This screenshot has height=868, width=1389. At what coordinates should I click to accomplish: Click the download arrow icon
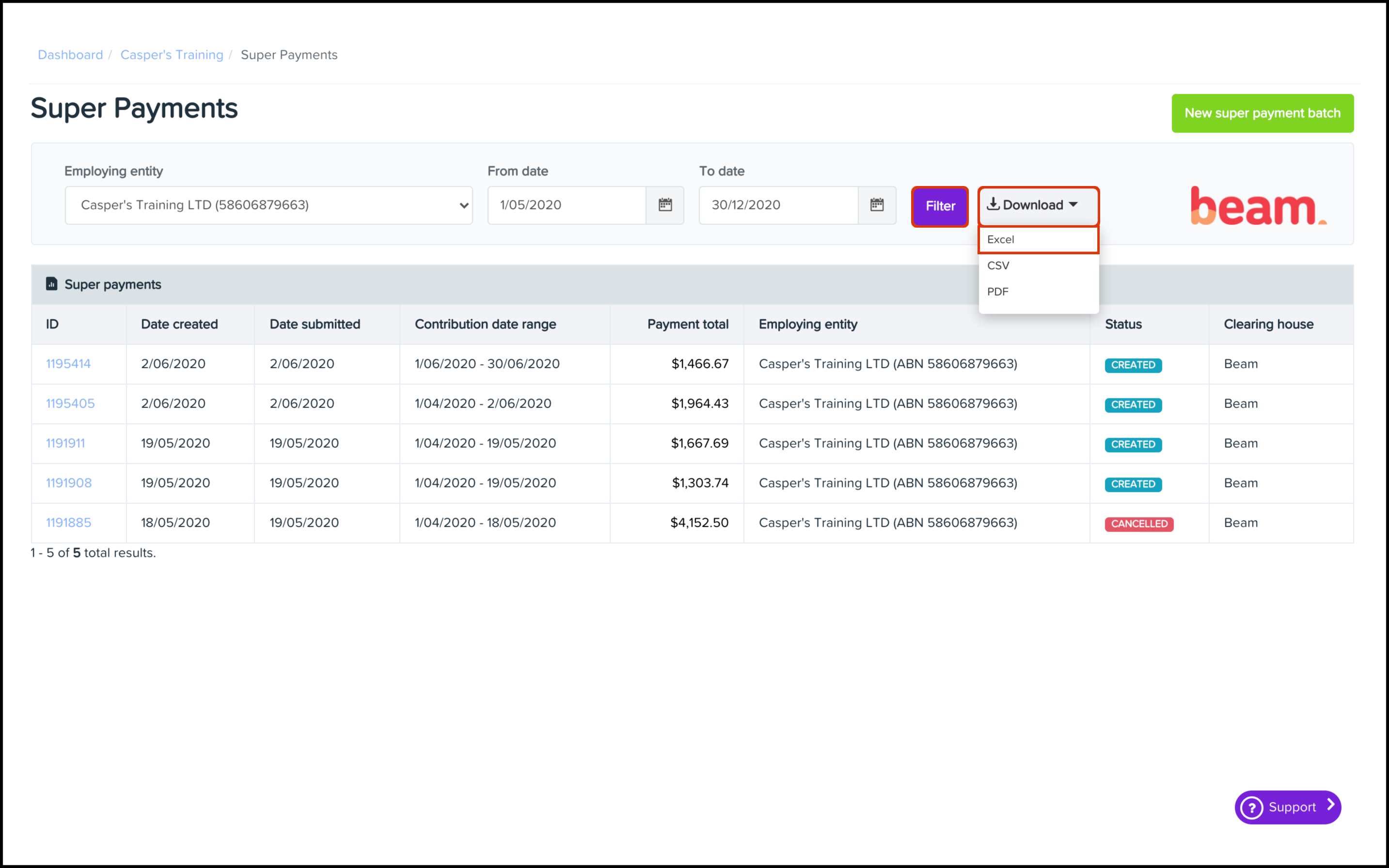pos(993,204)
